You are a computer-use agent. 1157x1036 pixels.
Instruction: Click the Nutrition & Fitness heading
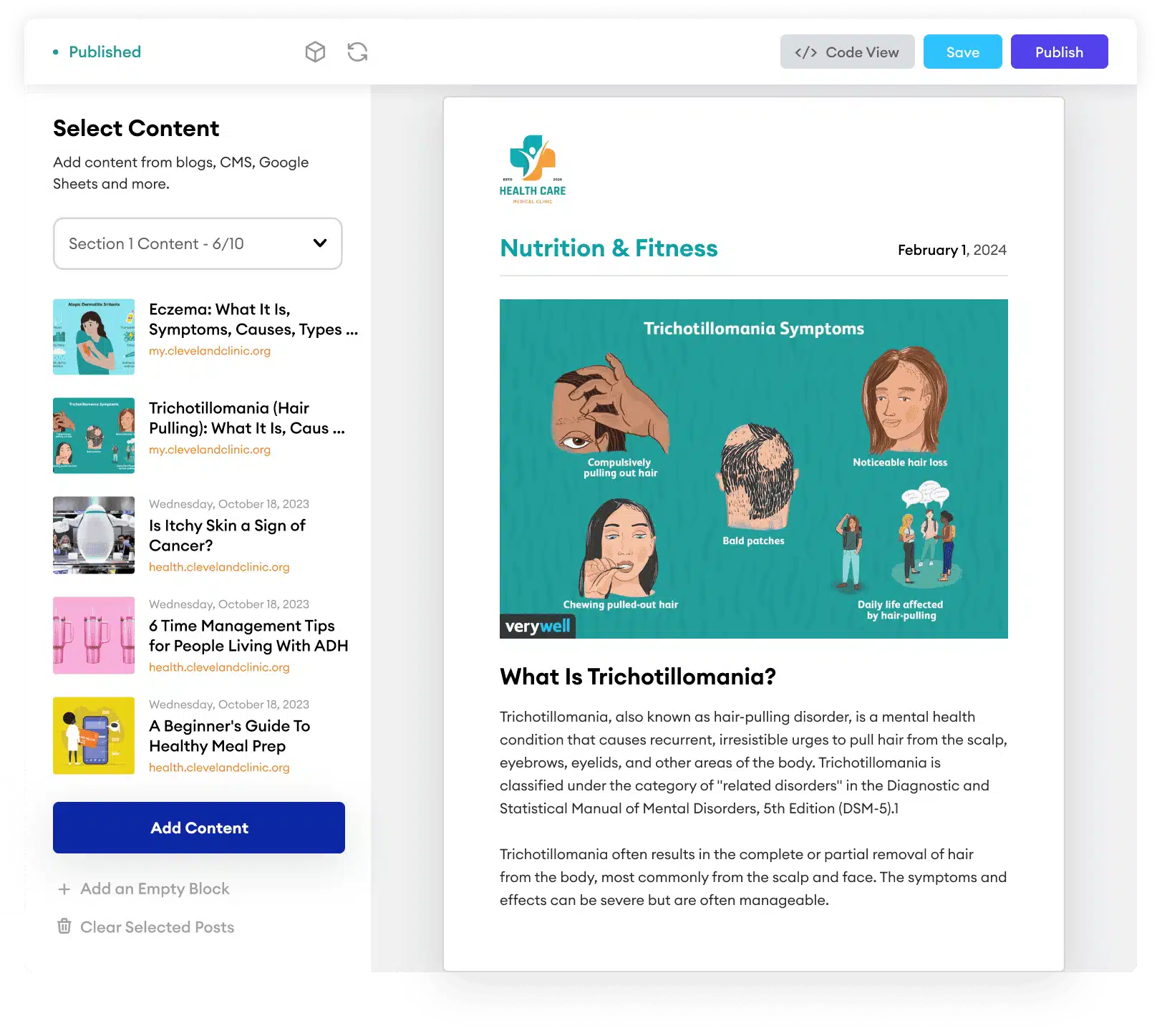point(609,248)
